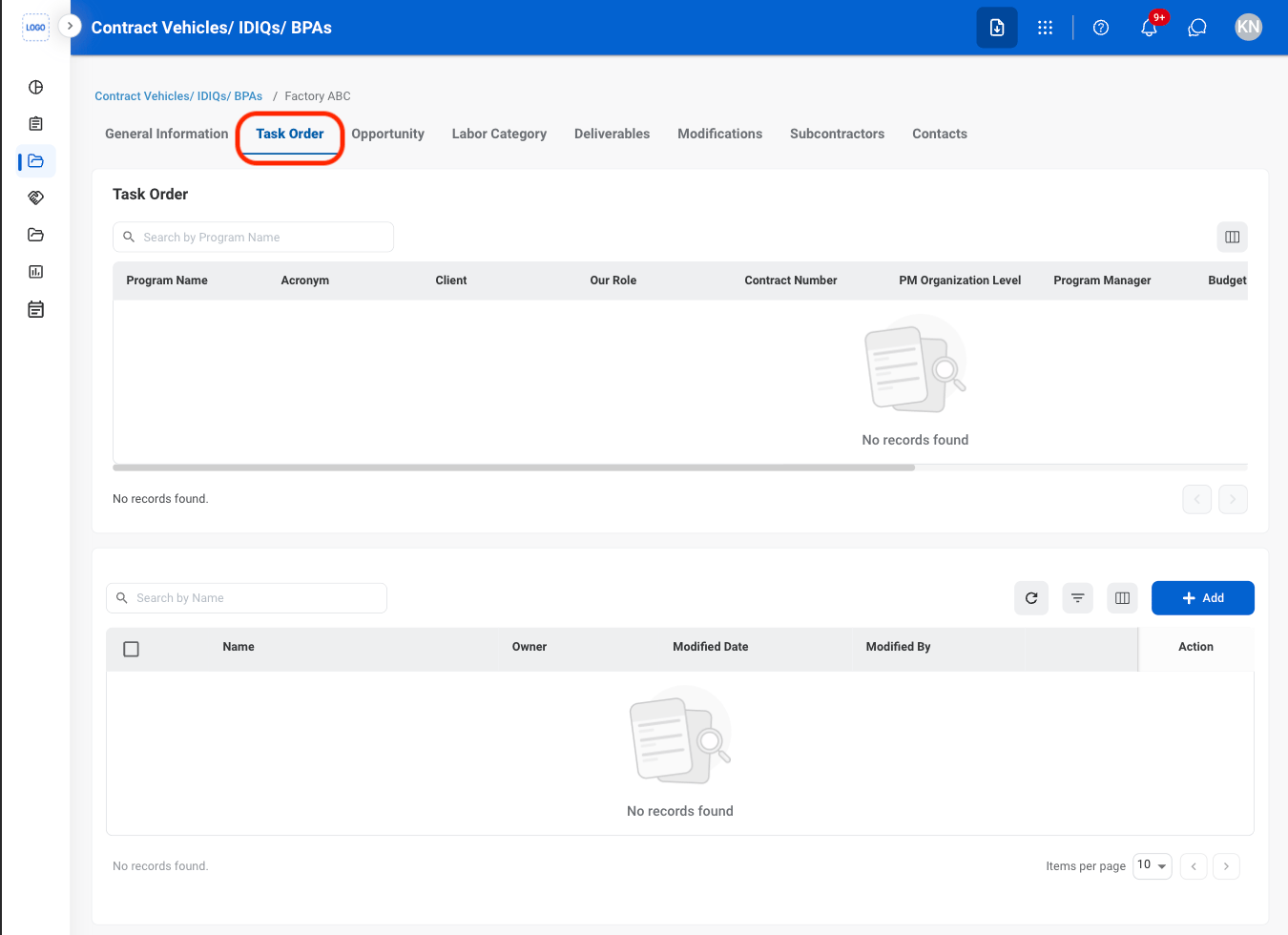The height and width of the screenshot is (935, 1288).
Task: Open the calendar icon in sidebar
Action: (36, 309)
